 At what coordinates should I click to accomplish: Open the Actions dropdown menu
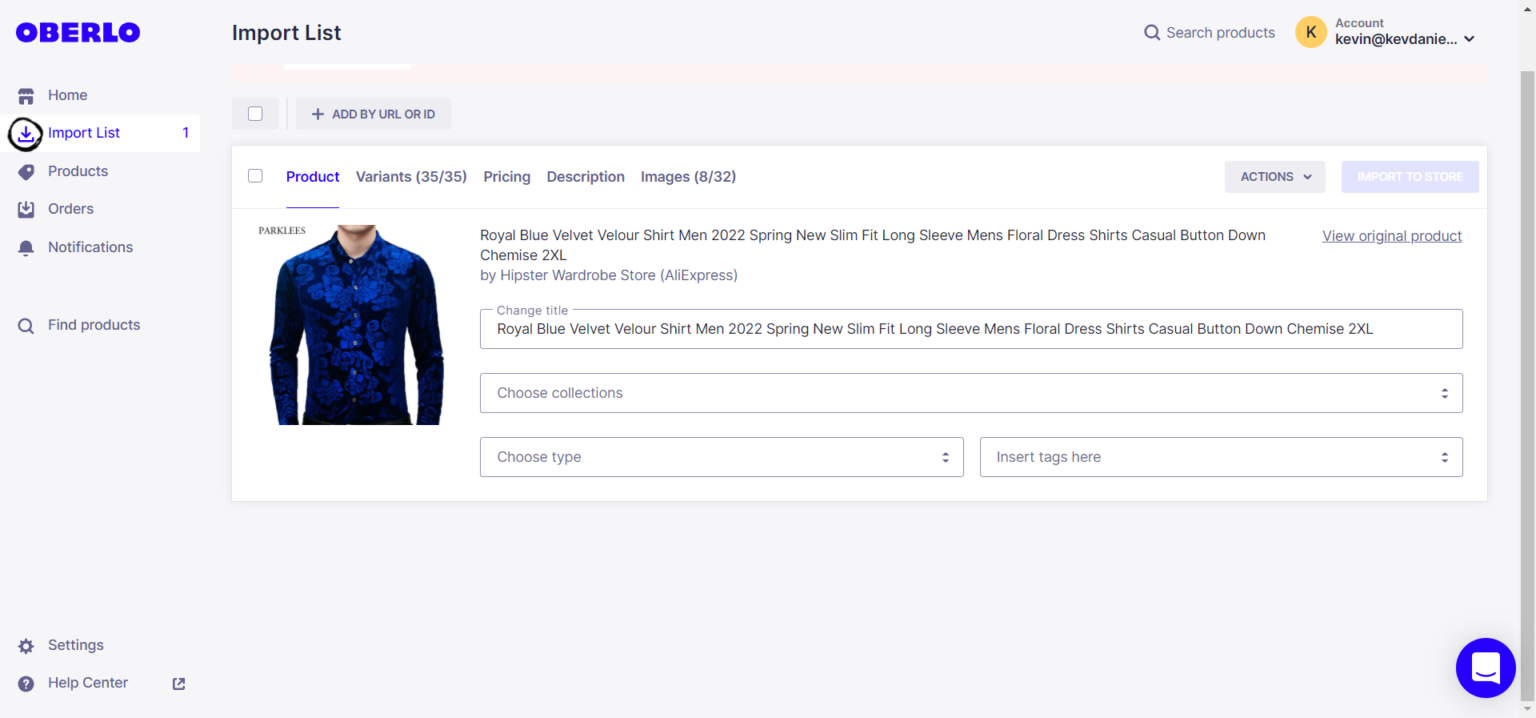pos(1274,177)
